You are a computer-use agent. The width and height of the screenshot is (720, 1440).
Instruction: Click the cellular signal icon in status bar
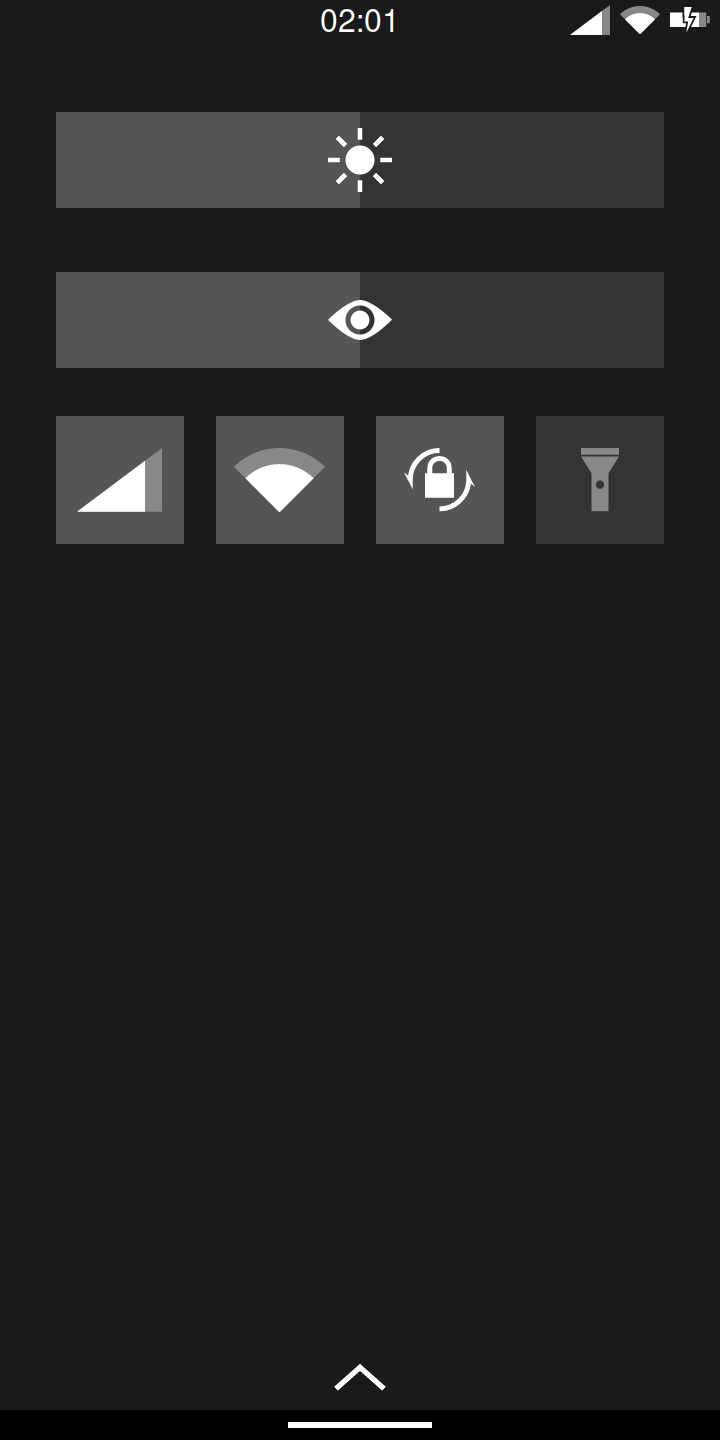click(590, 20)
